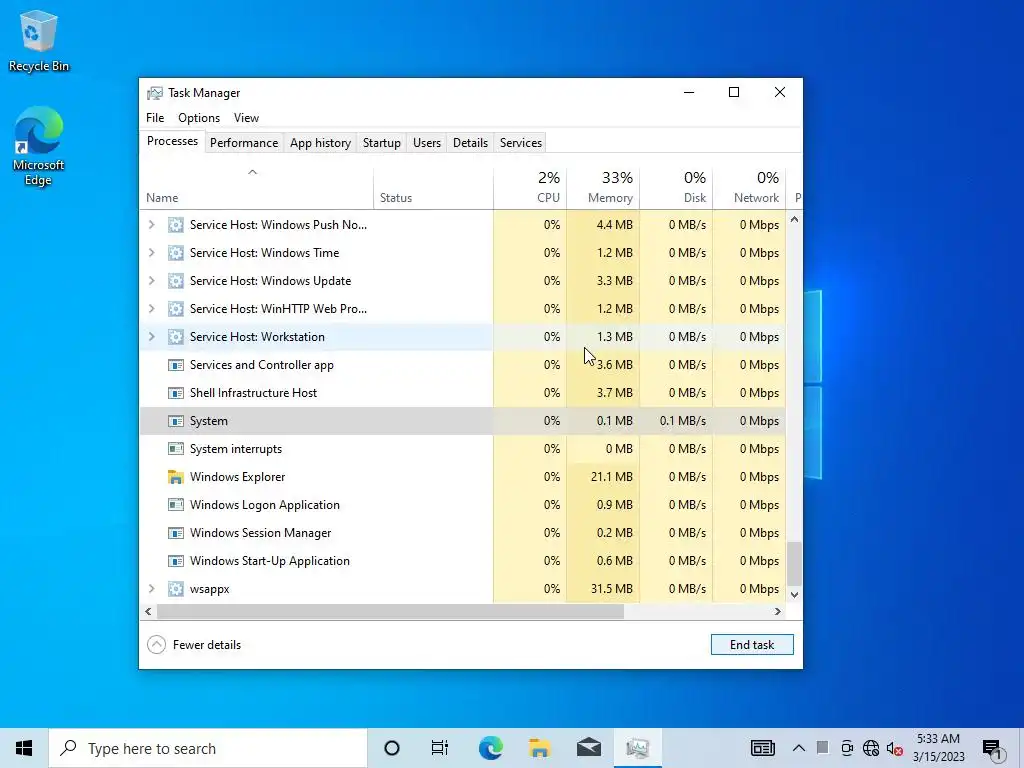The width and height of the screenshot is (1024, 768).
Task: Expand Service Host: Workstation row
Action: pyautogui.click(x=152, y=337)
